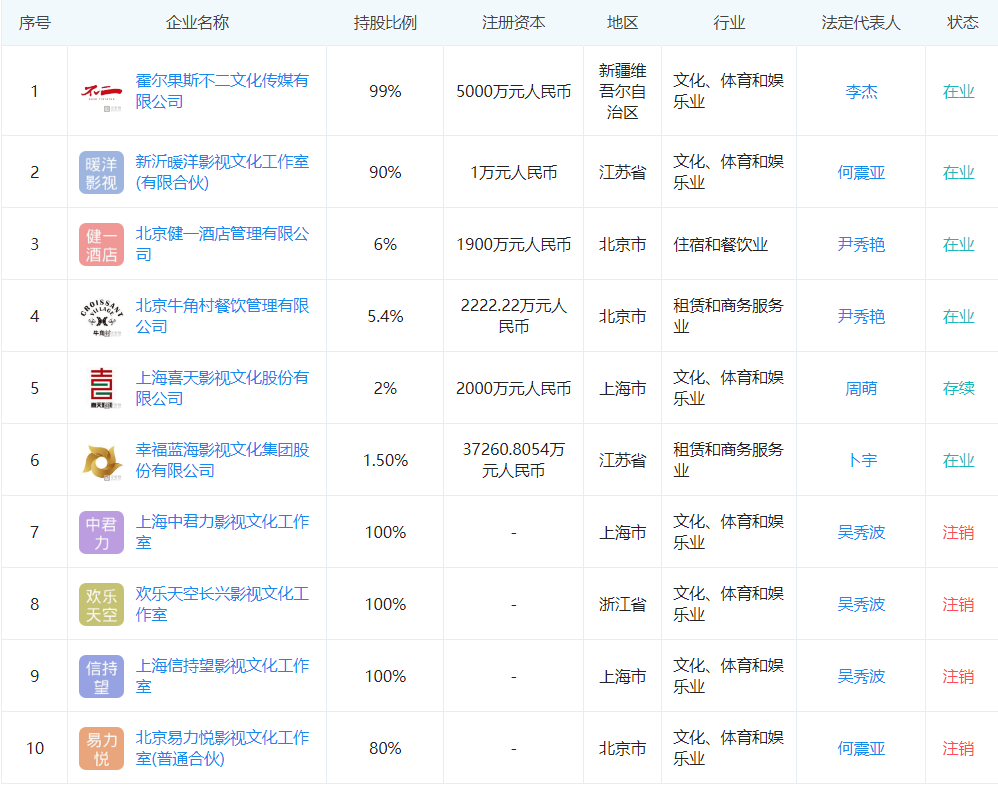
Task: Open 上海喜天影视文化股份有限公司 link
Action: pyautogui.click(x=222, y=388)
